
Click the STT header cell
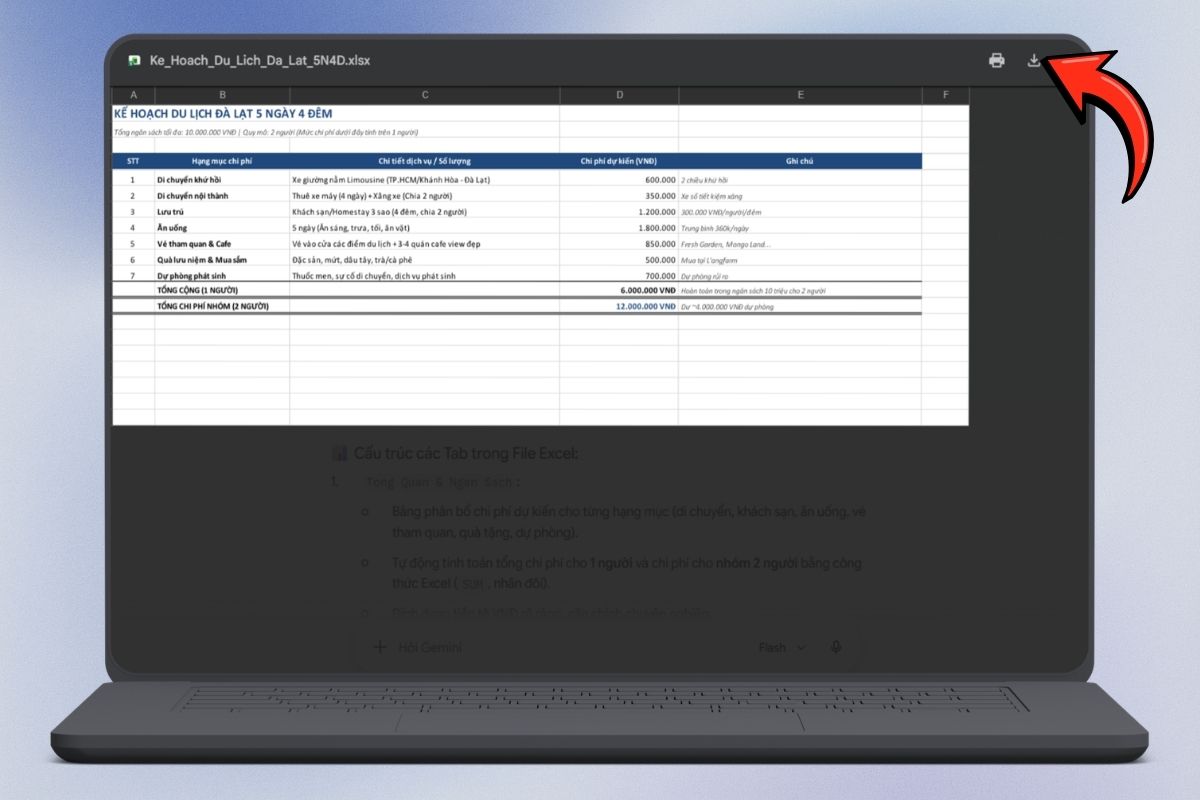[x=133, y=161]
